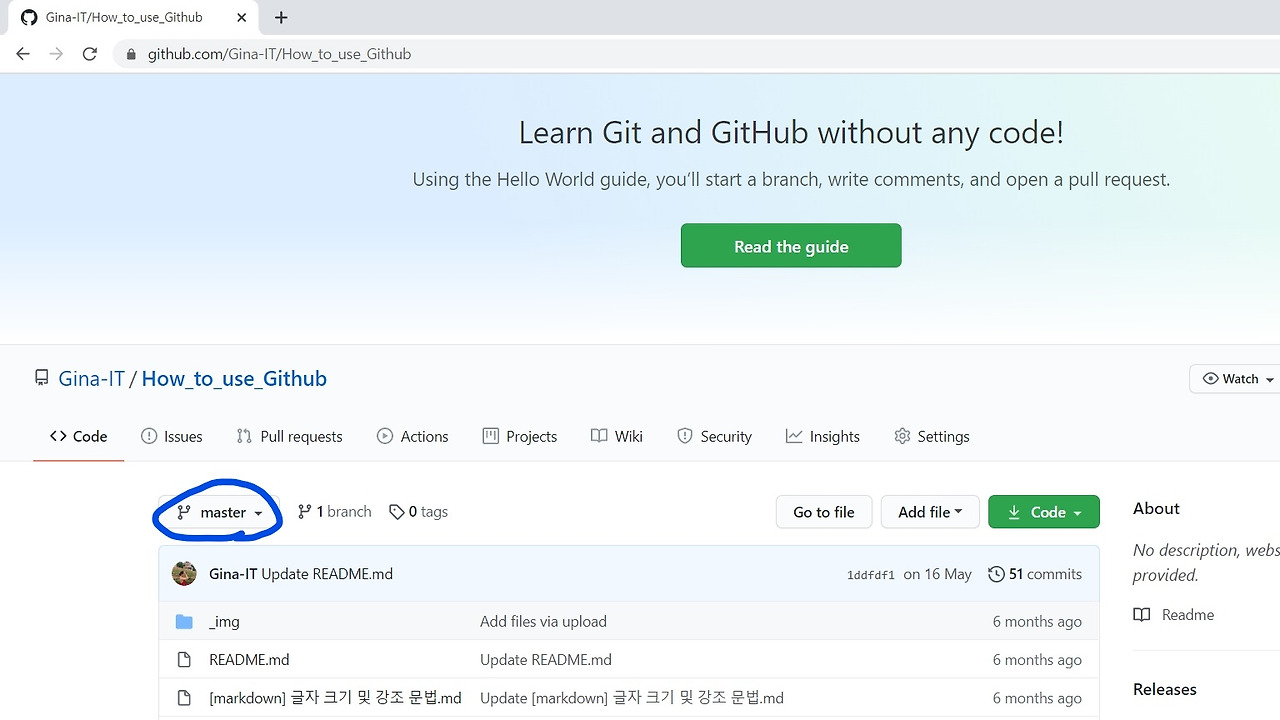Click the Releases heading in sidebar
The image size is (1280, 720).
pyautogui.click(x=1165, y=689)
